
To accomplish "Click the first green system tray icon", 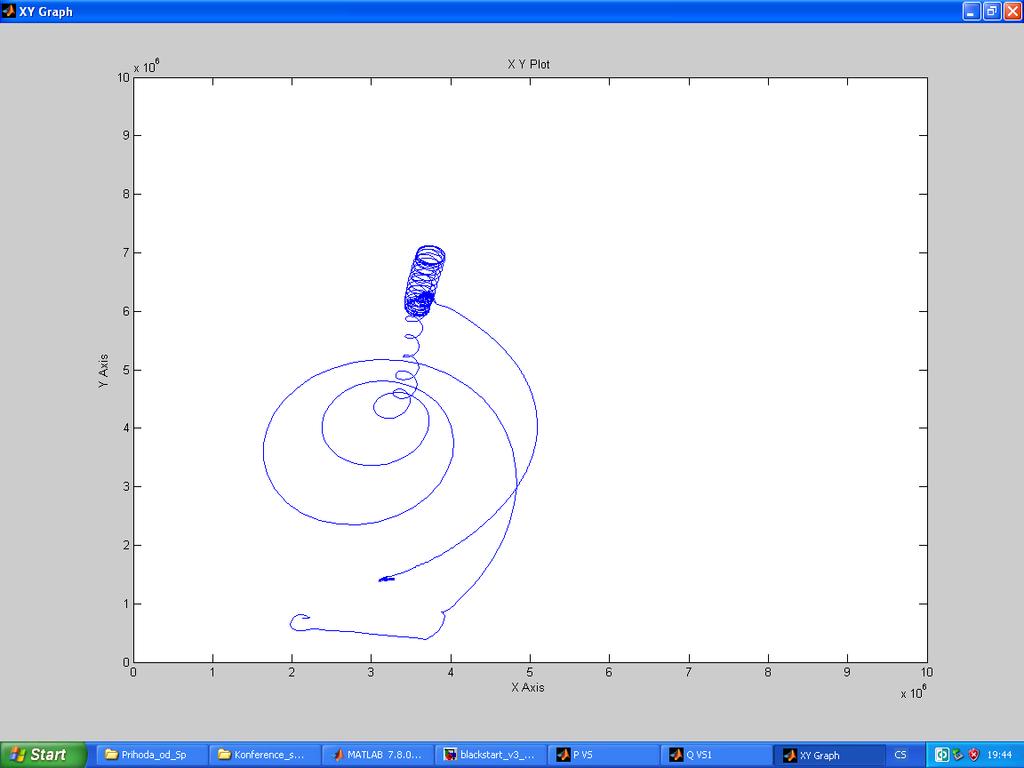I will pos(942,755).
